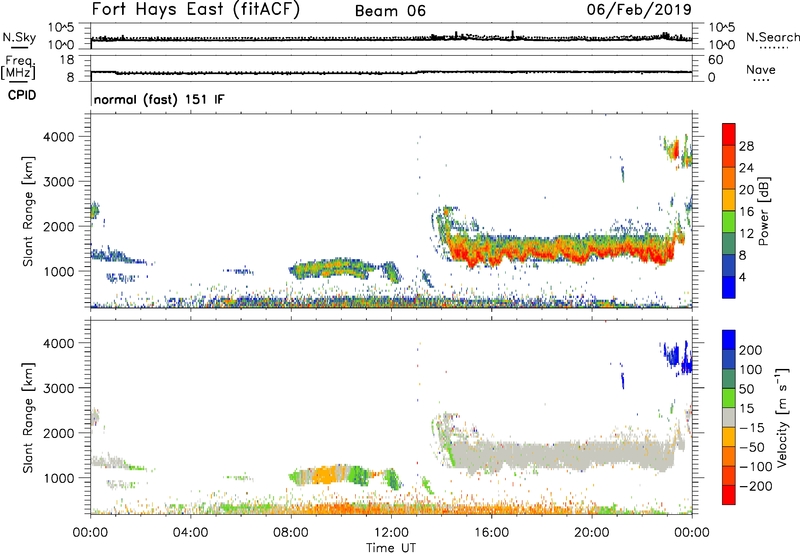This screenshot has width=800, height=554.
Task: Click the '16:00' time tick label
Action: [x=491, y=533]
